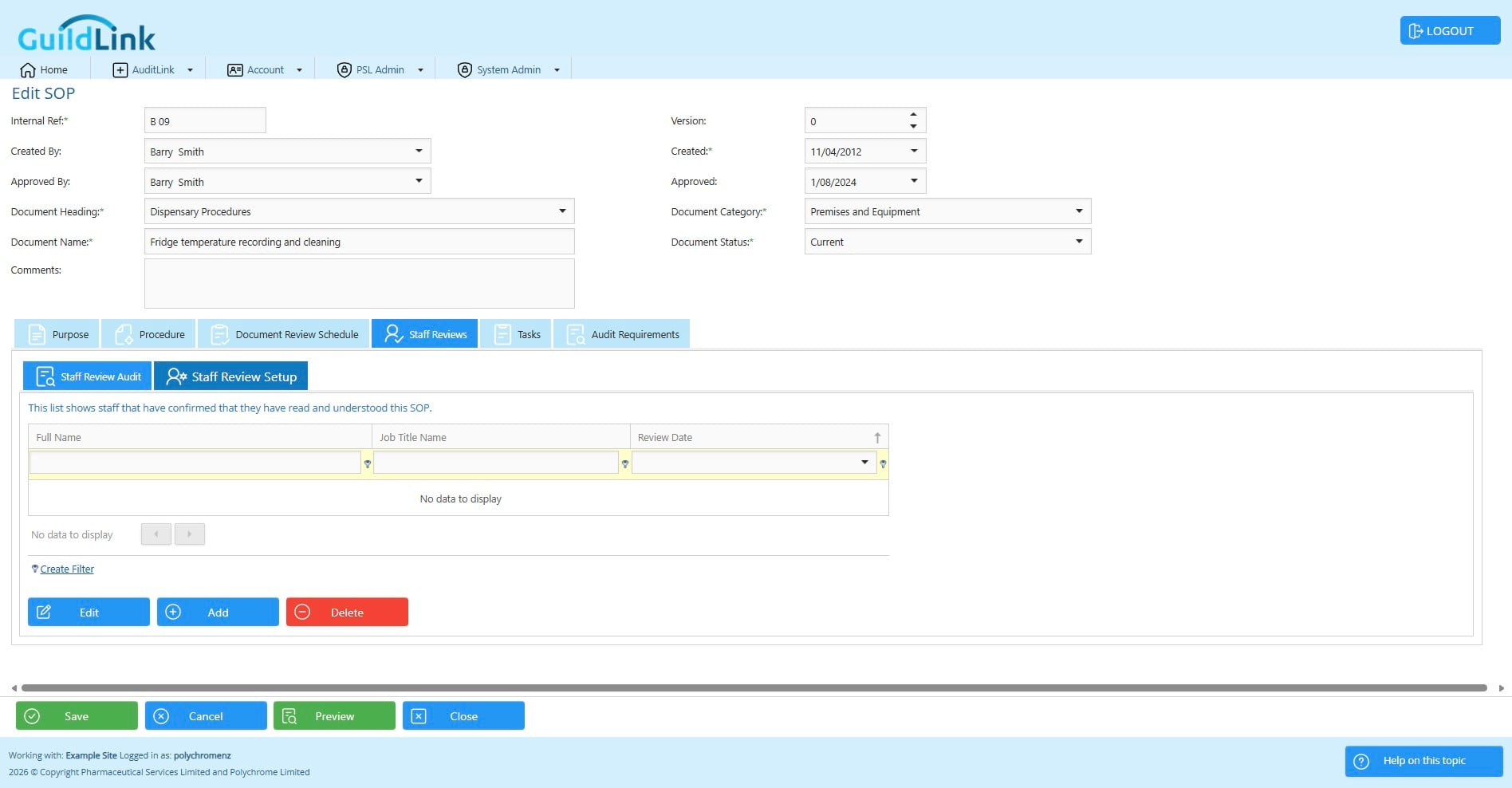Click the Review Date sort arrow

[x=877, y=437]
